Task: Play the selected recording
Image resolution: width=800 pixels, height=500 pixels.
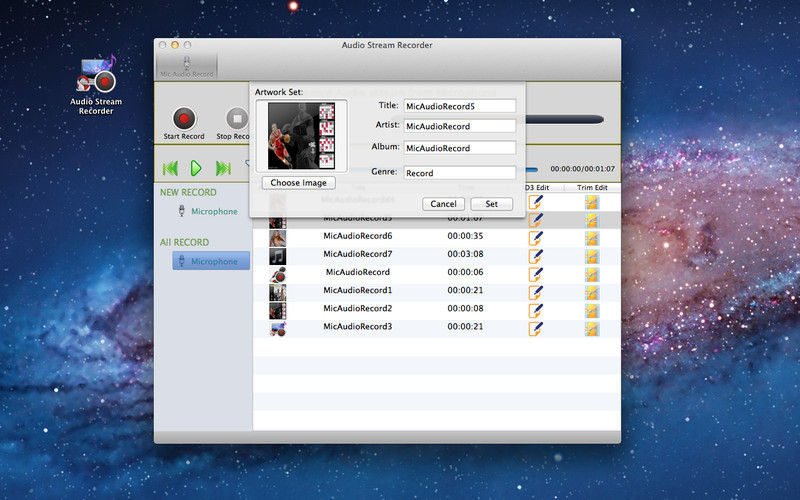Action: coord(196,168)
